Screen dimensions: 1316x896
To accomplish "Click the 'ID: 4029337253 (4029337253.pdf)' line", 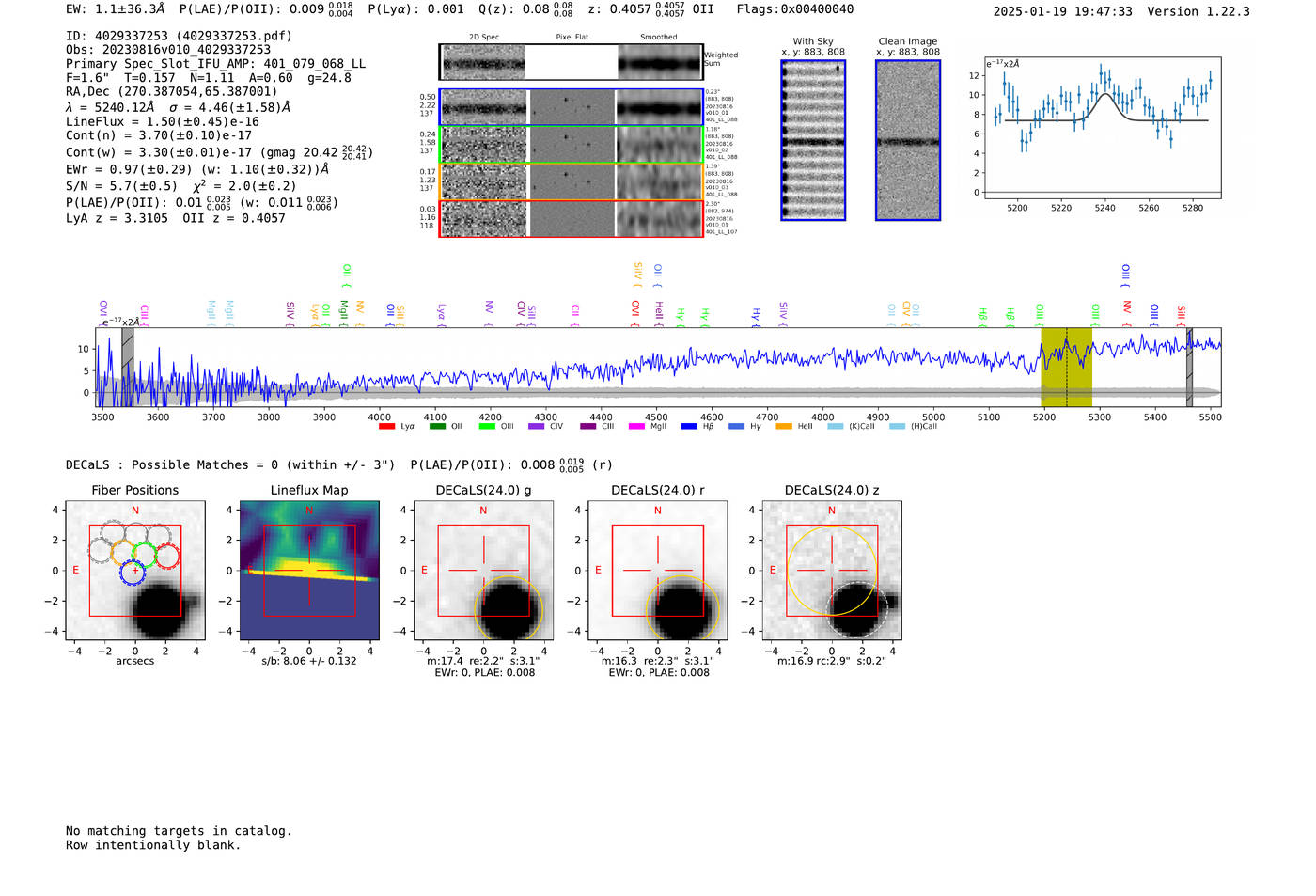I will click(x=179, y=36).
